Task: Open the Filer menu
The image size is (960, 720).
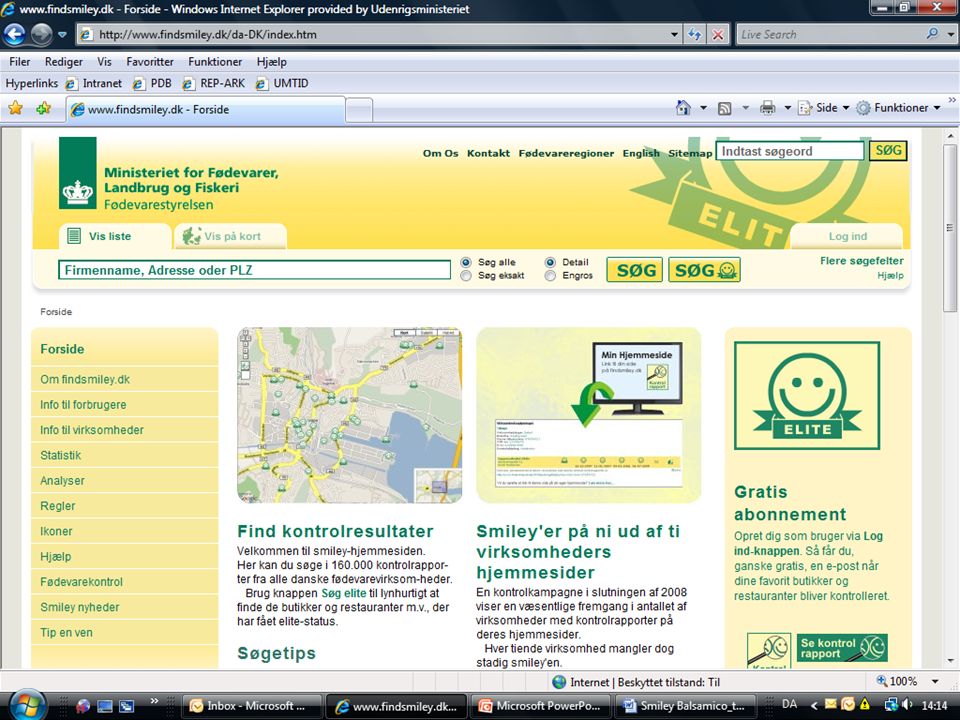Action: pos(20,62)
